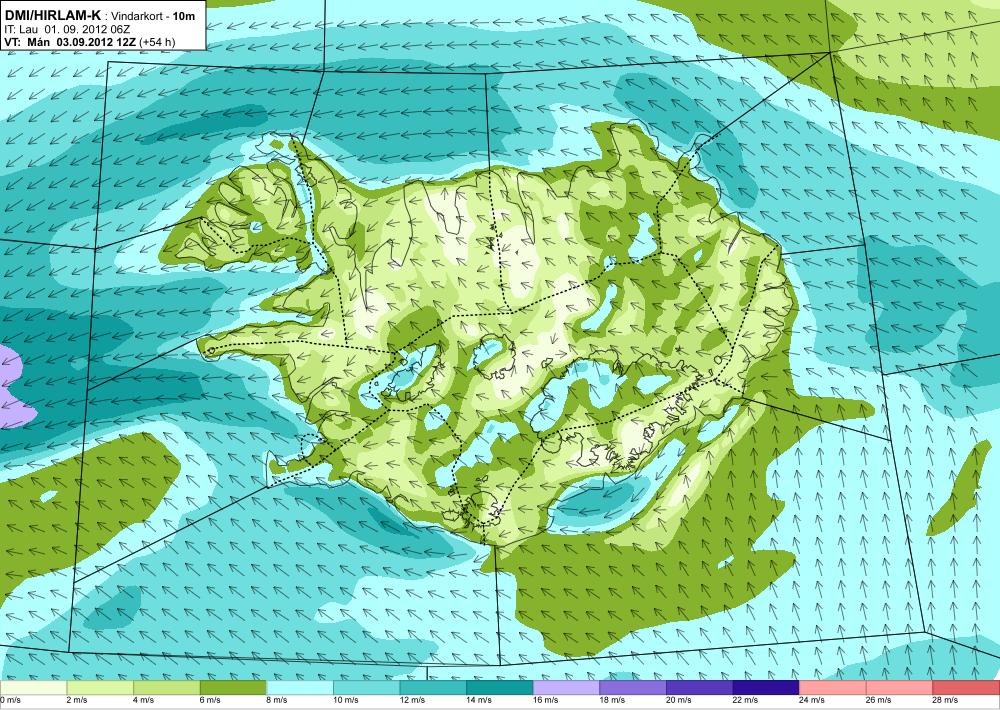Click the 2 m/s light yellow-green legend swatch
The height and width of the screenshot is (710, 1000).
(x=100, y=688)
